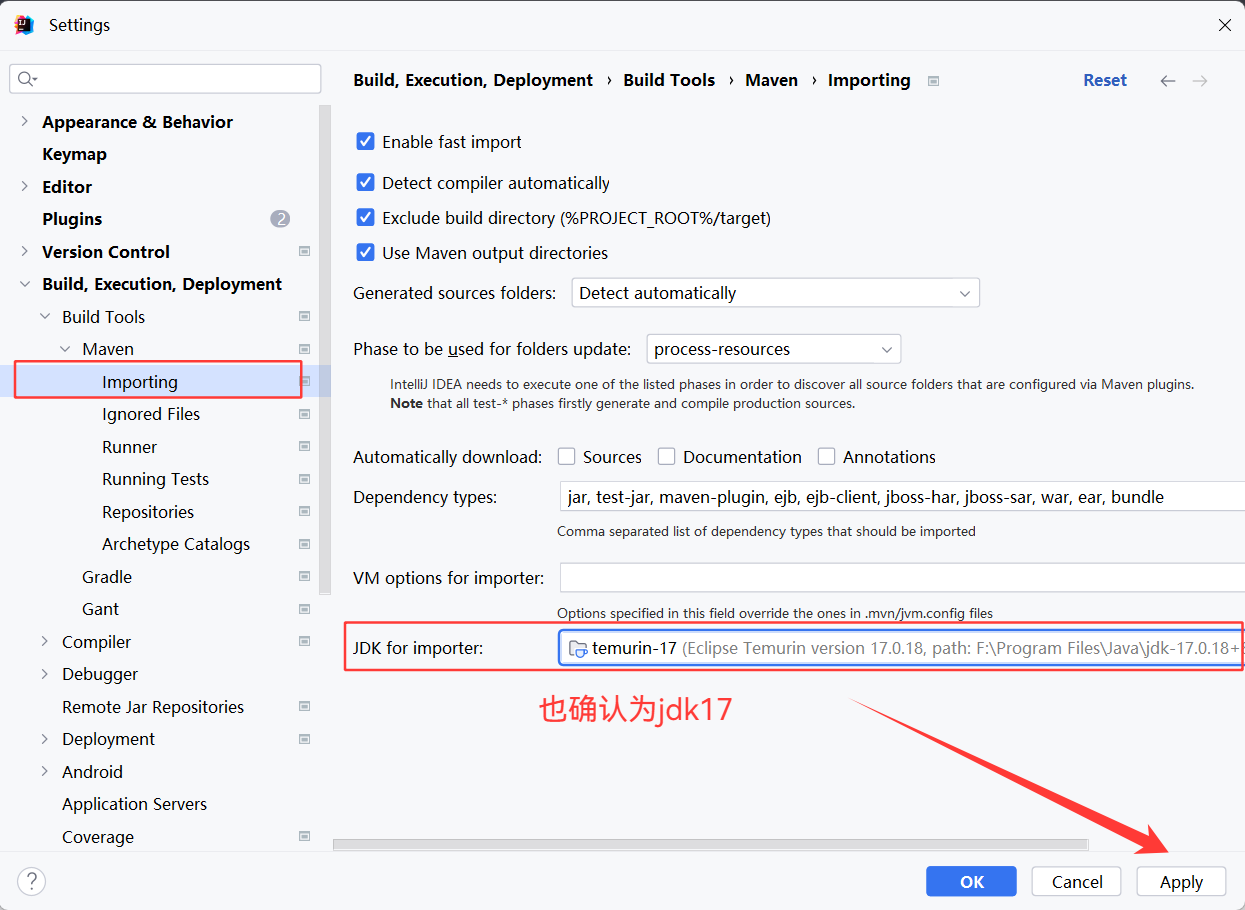Screen dimensions: 1245x910
Task: Expand Appearance & Behavior tree node
Action: click(x=25, y=121)
